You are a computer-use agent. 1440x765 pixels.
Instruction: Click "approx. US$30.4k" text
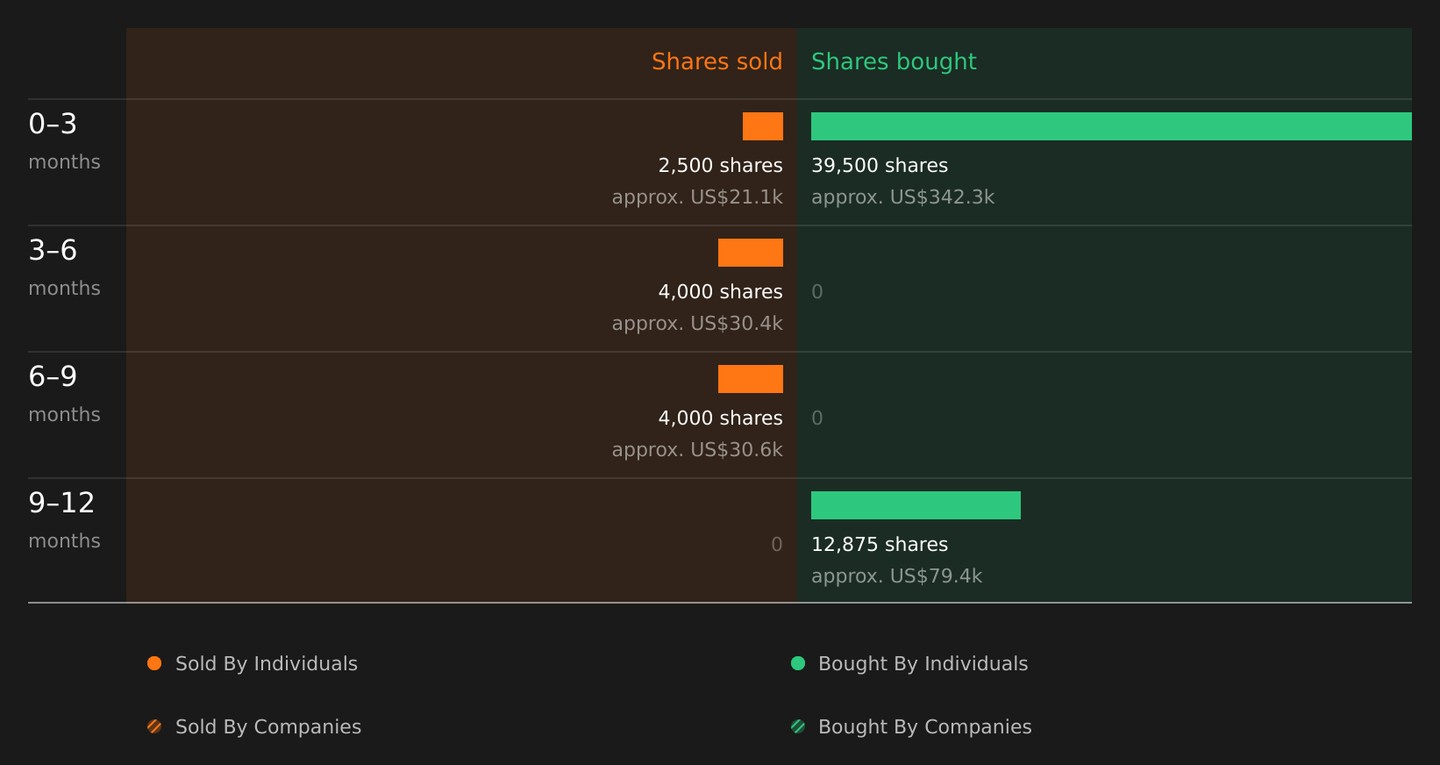point(697,323)
